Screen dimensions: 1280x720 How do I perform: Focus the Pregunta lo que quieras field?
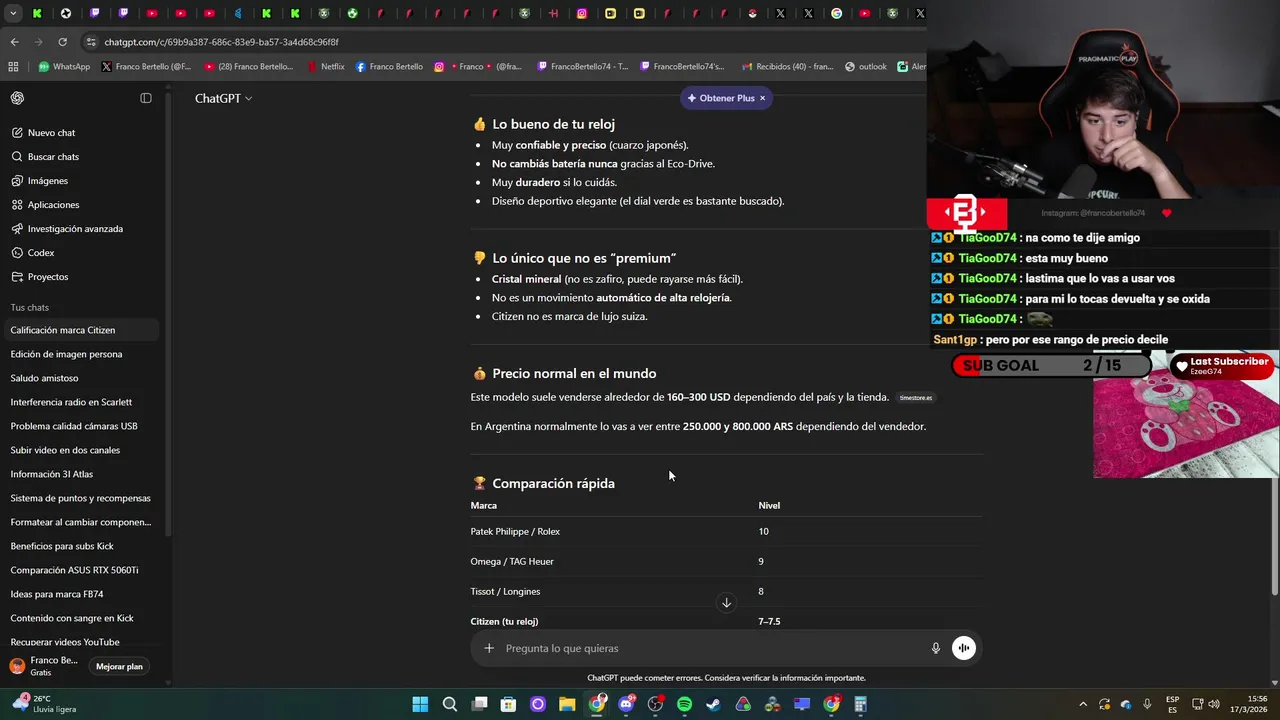(714, 648)
